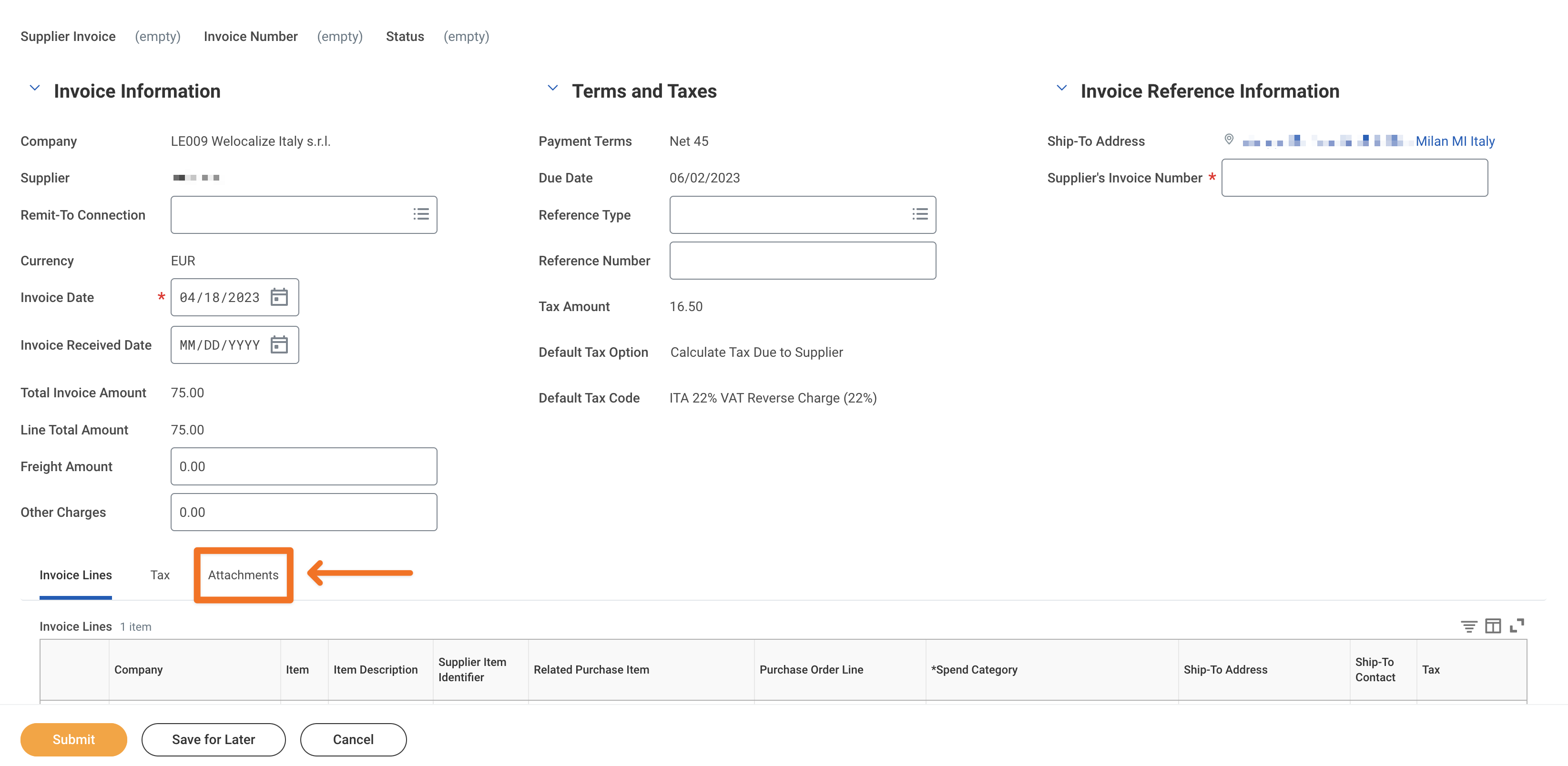Click the prompt icon for Remit-To Connection
Screen dimensions: 1568x766
coord(421,214)
